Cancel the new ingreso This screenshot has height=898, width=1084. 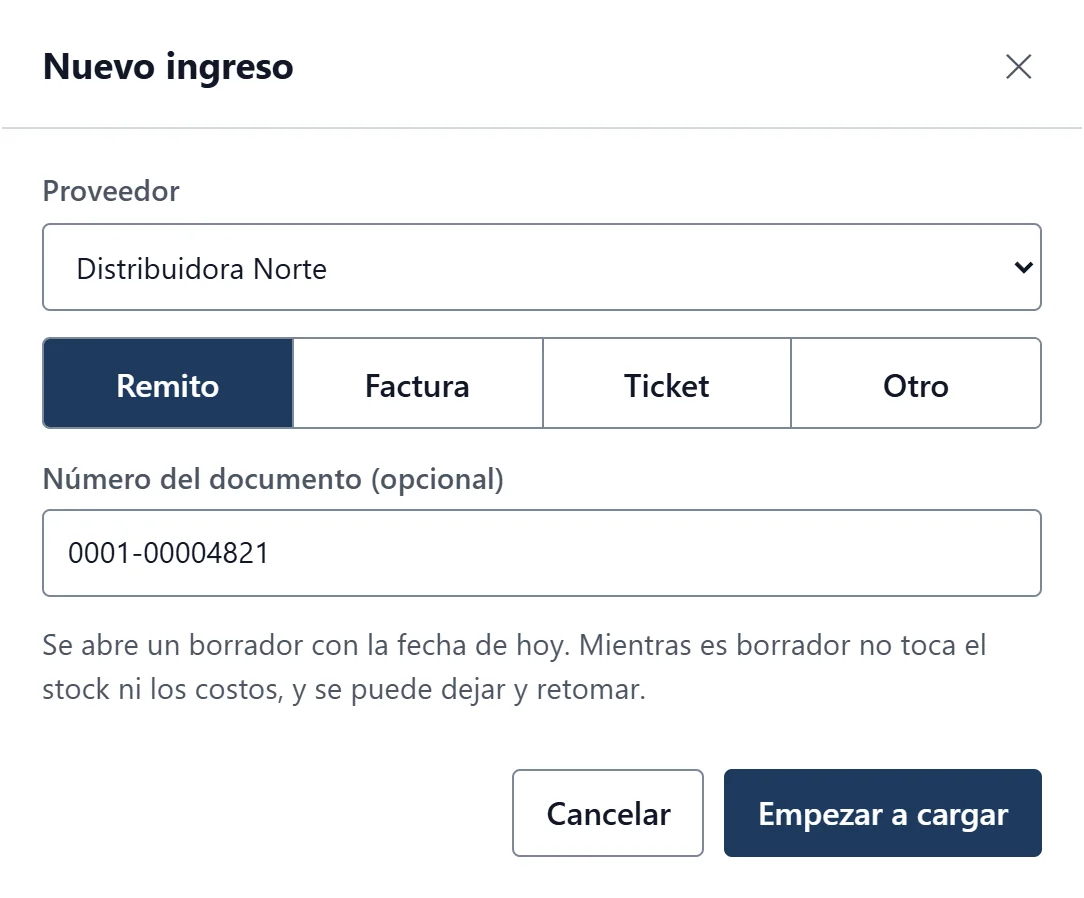click(x=608, y=813)
